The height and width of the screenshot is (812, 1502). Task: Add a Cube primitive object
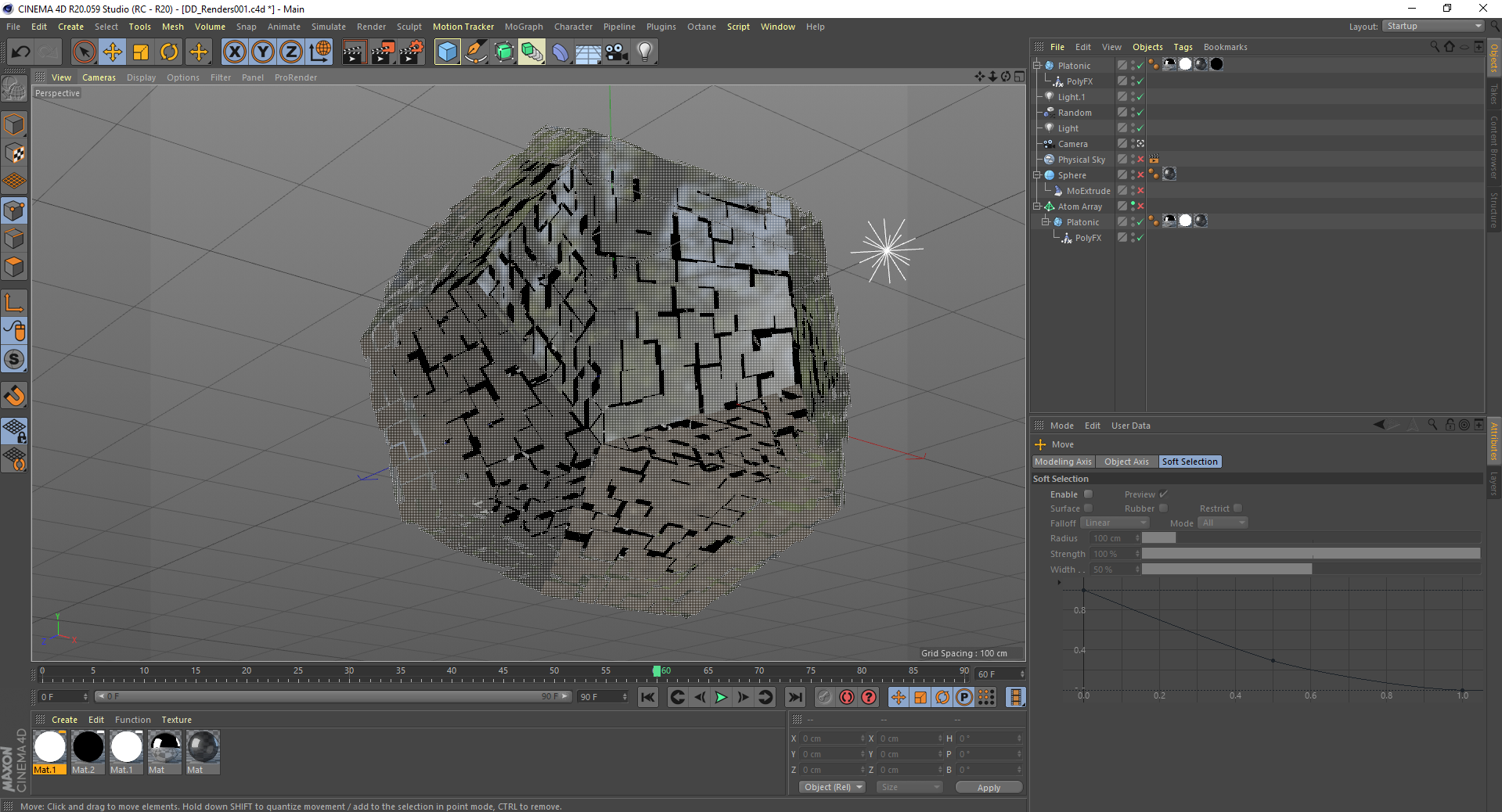[x=447, y=52]
